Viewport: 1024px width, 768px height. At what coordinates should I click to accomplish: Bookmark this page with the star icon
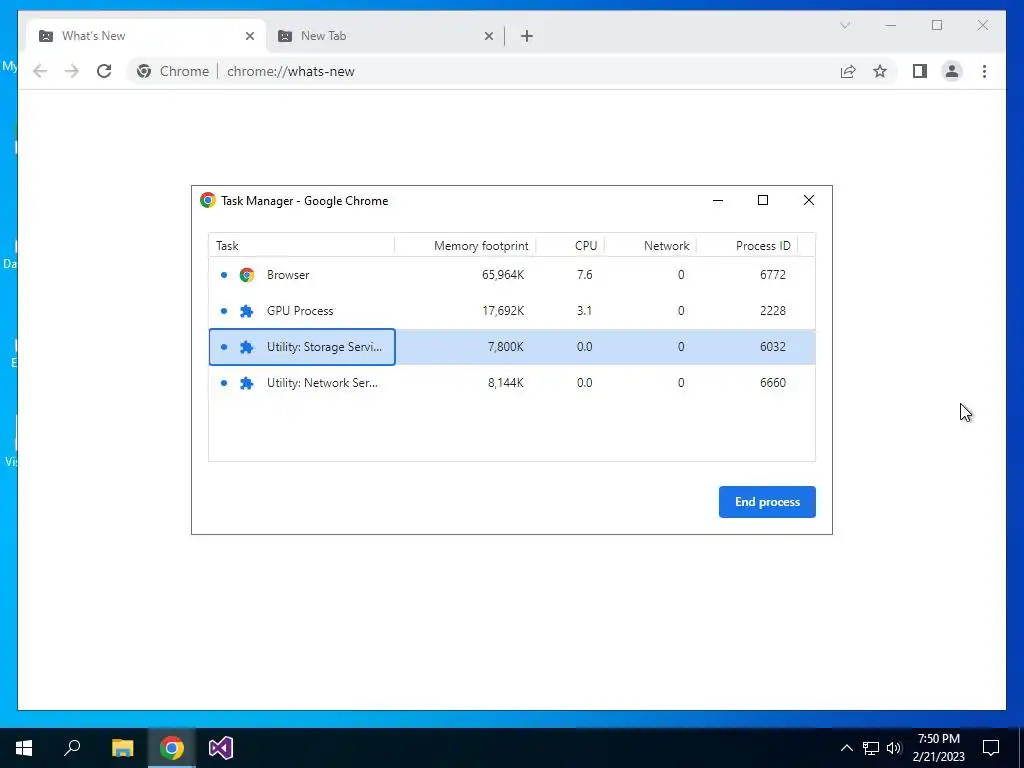click(x=880, y=71)
